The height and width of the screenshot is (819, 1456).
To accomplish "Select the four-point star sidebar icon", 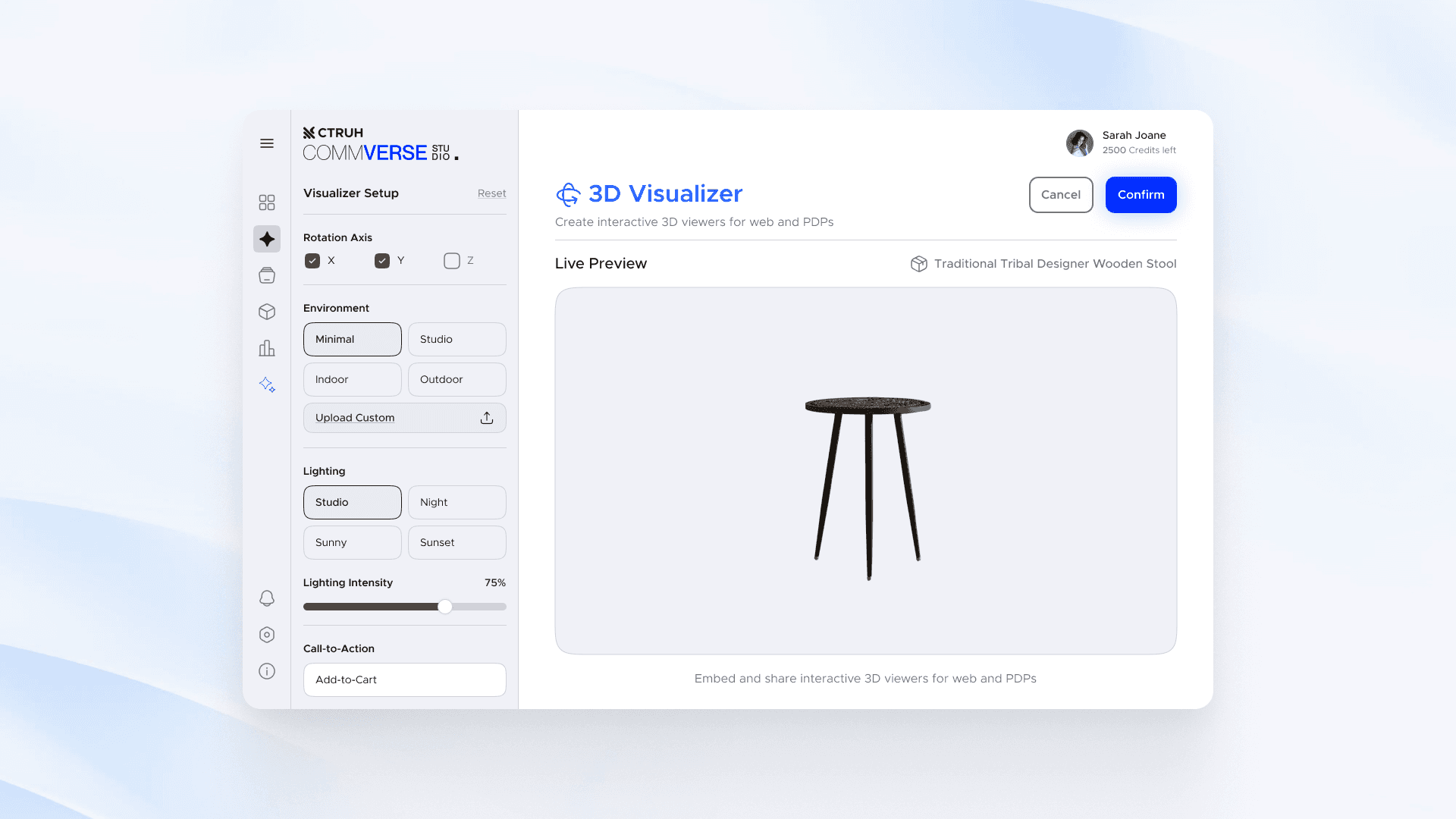I will [x=267, y=239].
